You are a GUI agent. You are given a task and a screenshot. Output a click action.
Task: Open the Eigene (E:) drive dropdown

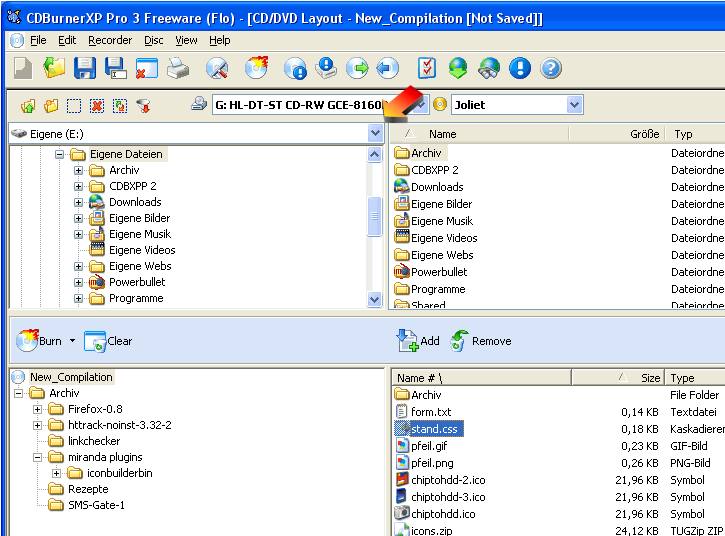(x=375, y=134)
